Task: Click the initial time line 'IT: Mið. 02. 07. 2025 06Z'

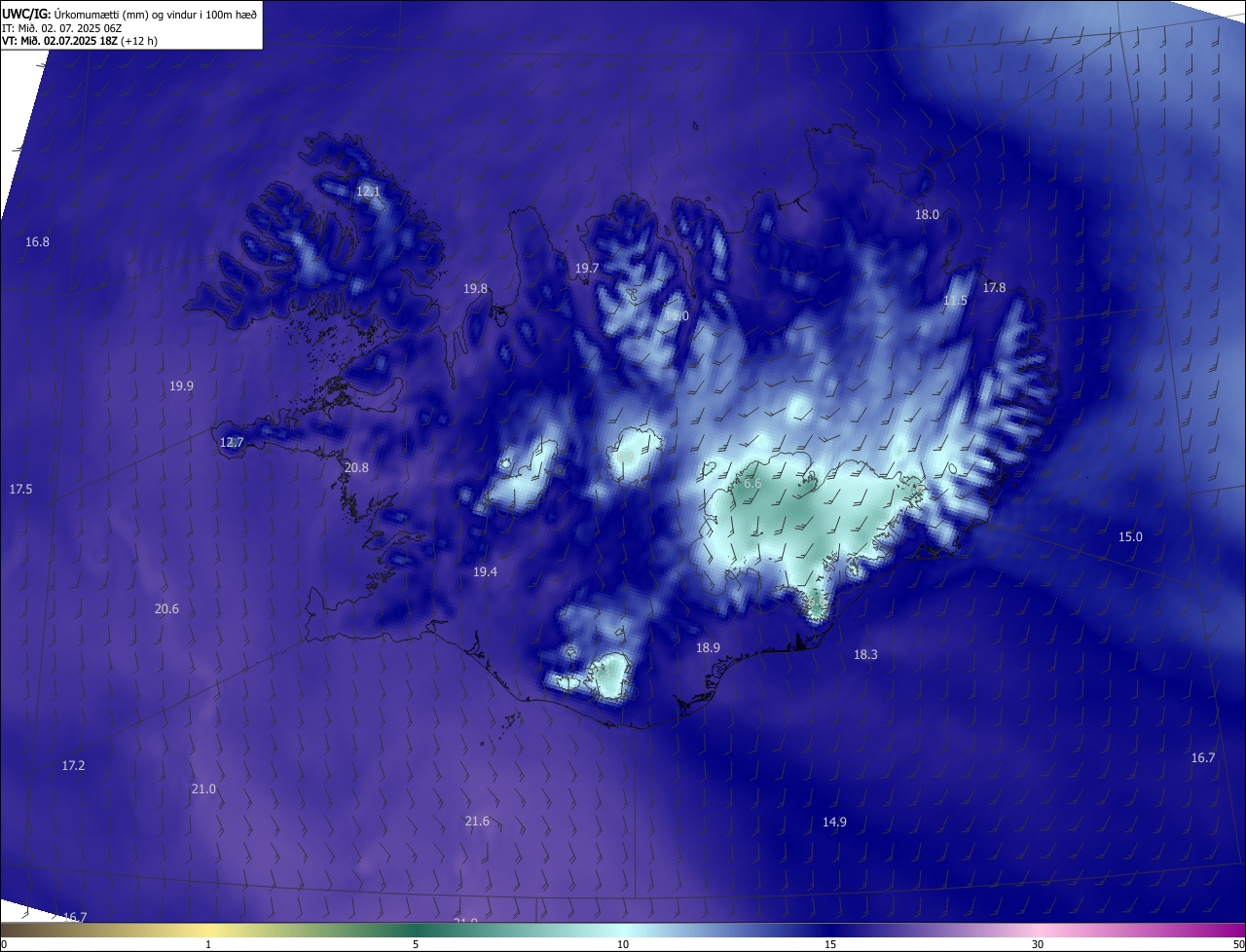Action: [61, 27]
